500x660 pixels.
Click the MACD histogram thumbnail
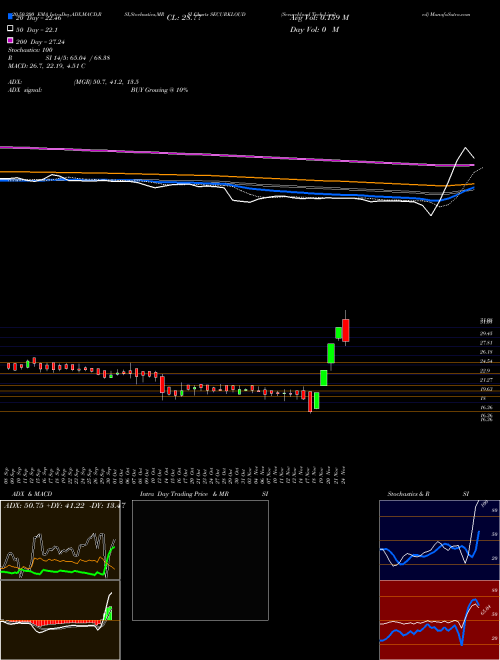pyautogui.click(x=60, y=620)
